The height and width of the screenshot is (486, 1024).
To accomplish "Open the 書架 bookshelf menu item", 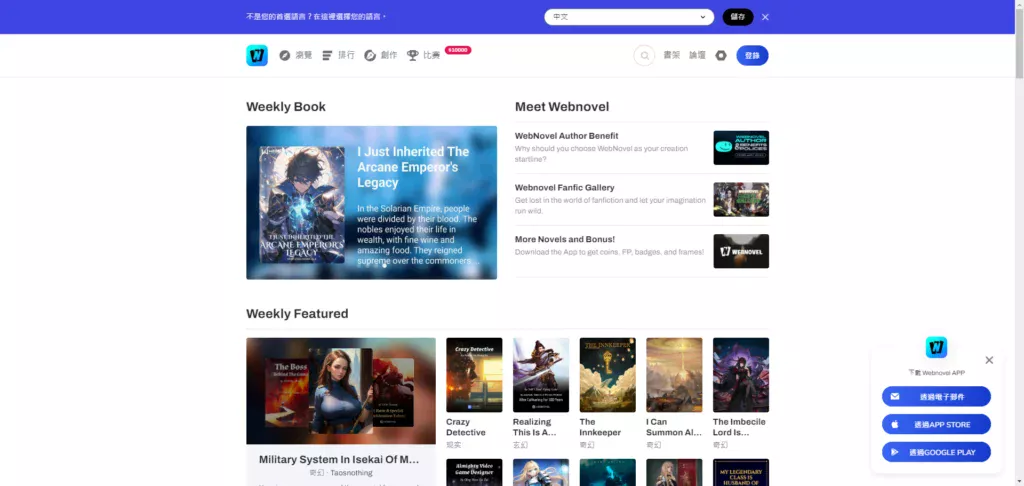I will coord(672,56).
